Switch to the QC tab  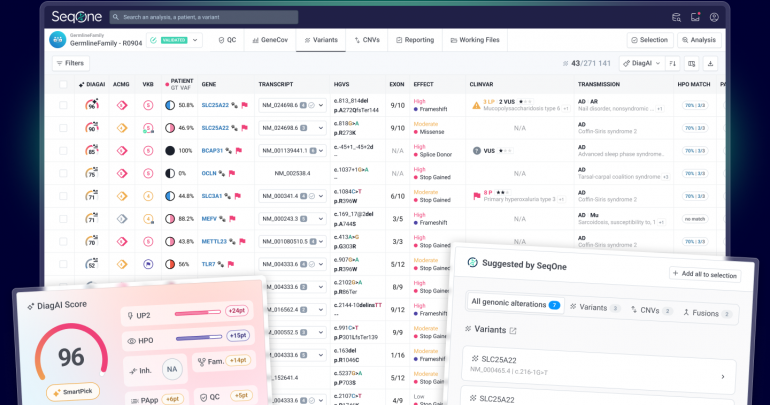click(227, 40)
